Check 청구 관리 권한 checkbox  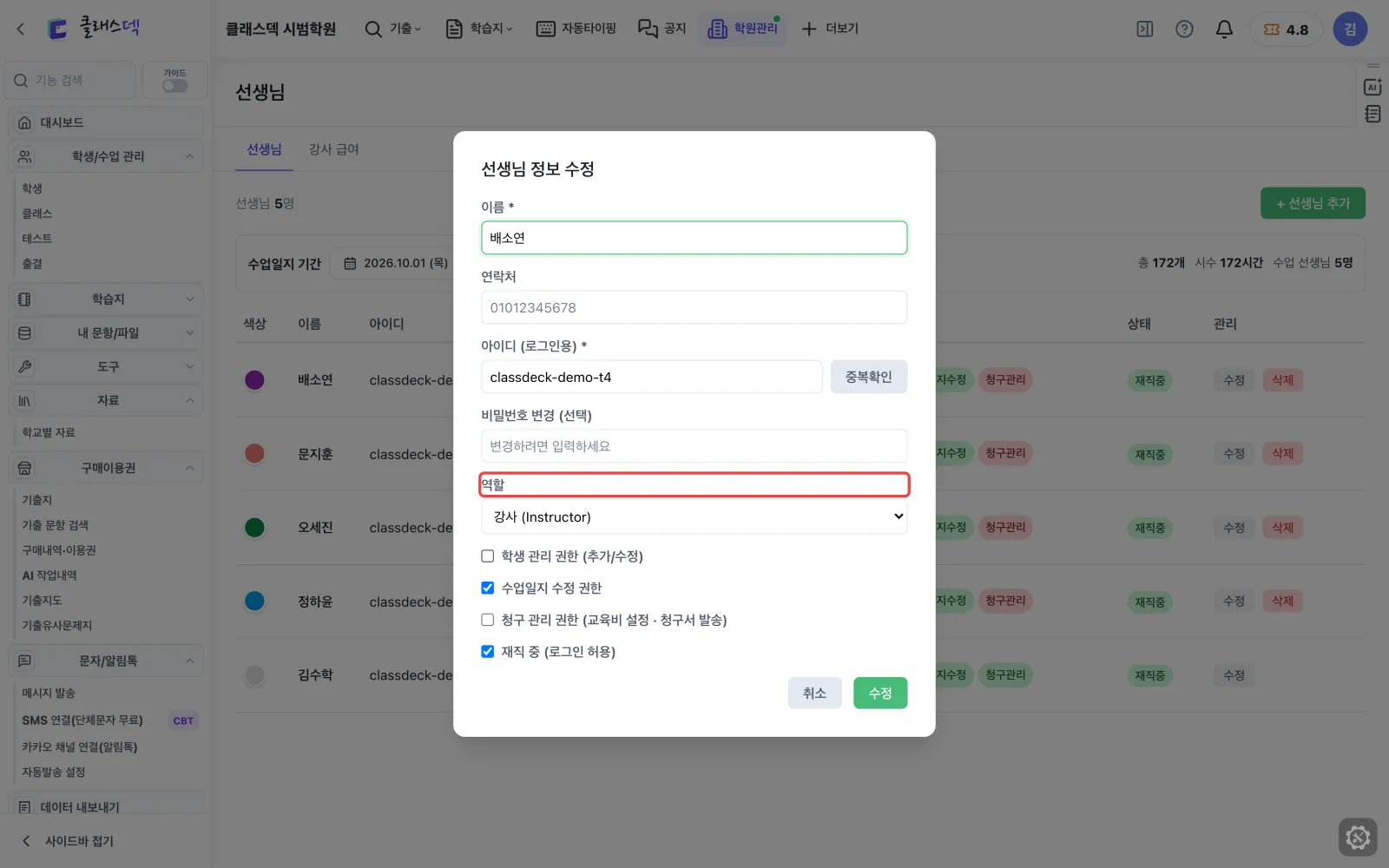pyautogui.click(x=488, y=620)
